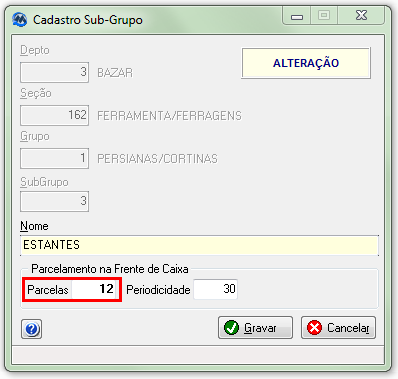Click the Seção field showing 162
The image size is (398, 379).
(54, 115)
